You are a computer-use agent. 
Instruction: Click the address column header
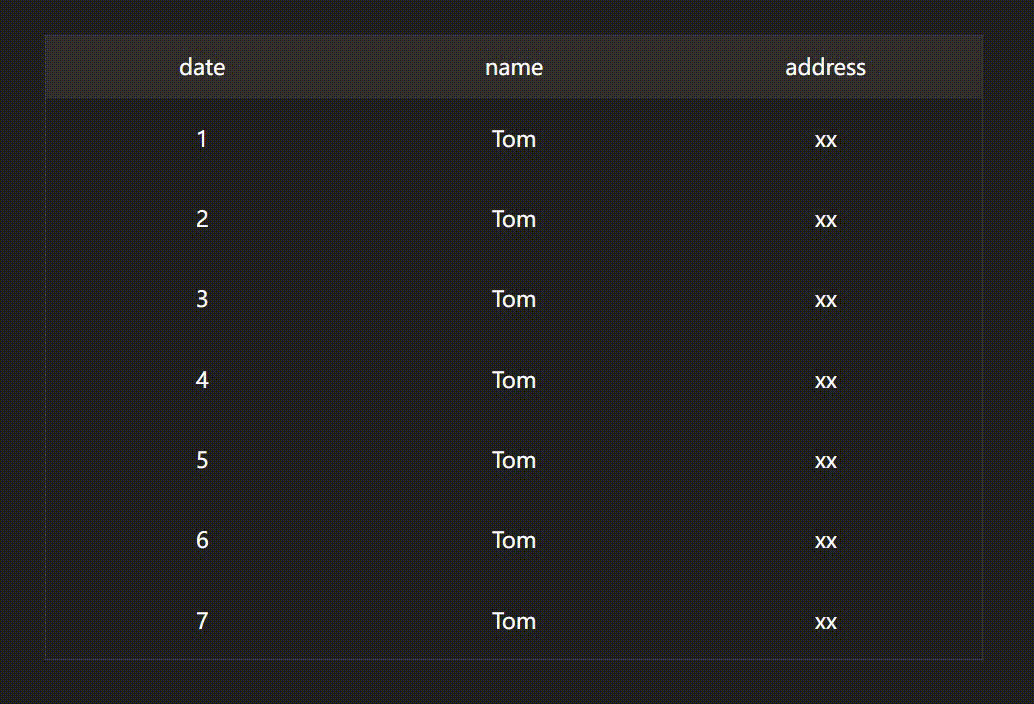(x=825, y=67)
